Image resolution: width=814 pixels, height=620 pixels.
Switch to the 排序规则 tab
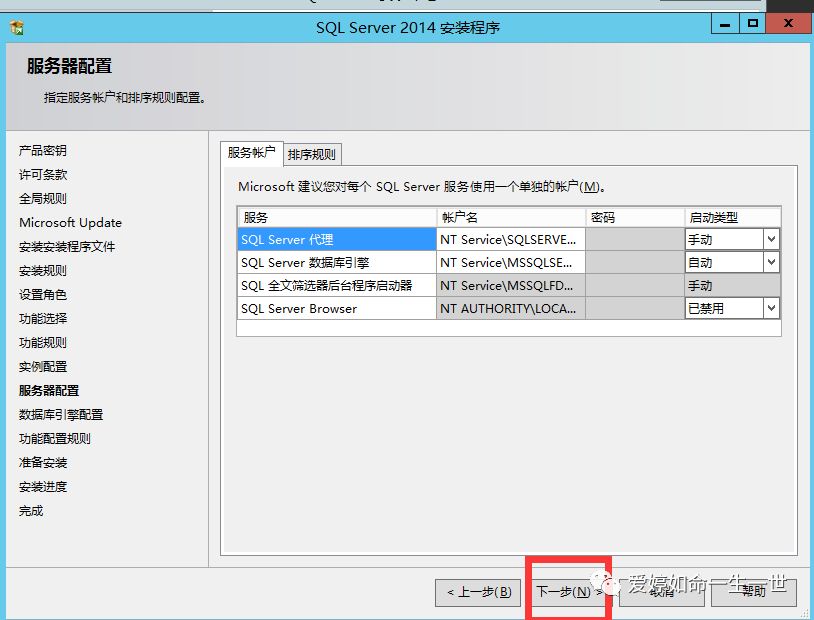point(312,154)
